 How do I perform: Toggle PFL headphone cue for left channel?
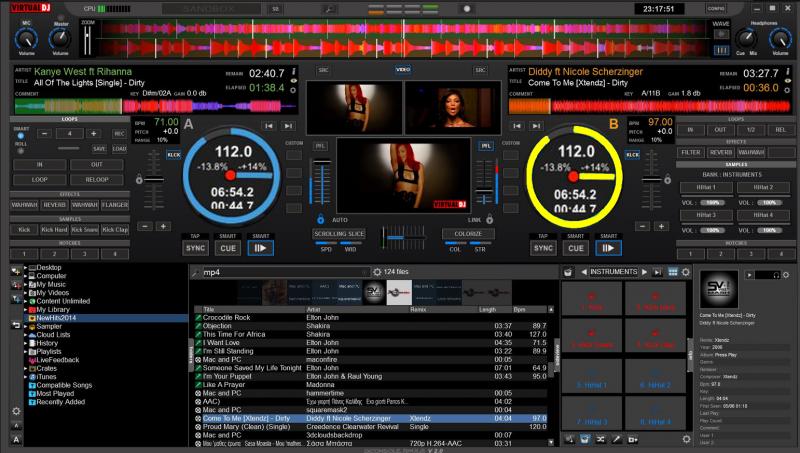pos(320,146)
